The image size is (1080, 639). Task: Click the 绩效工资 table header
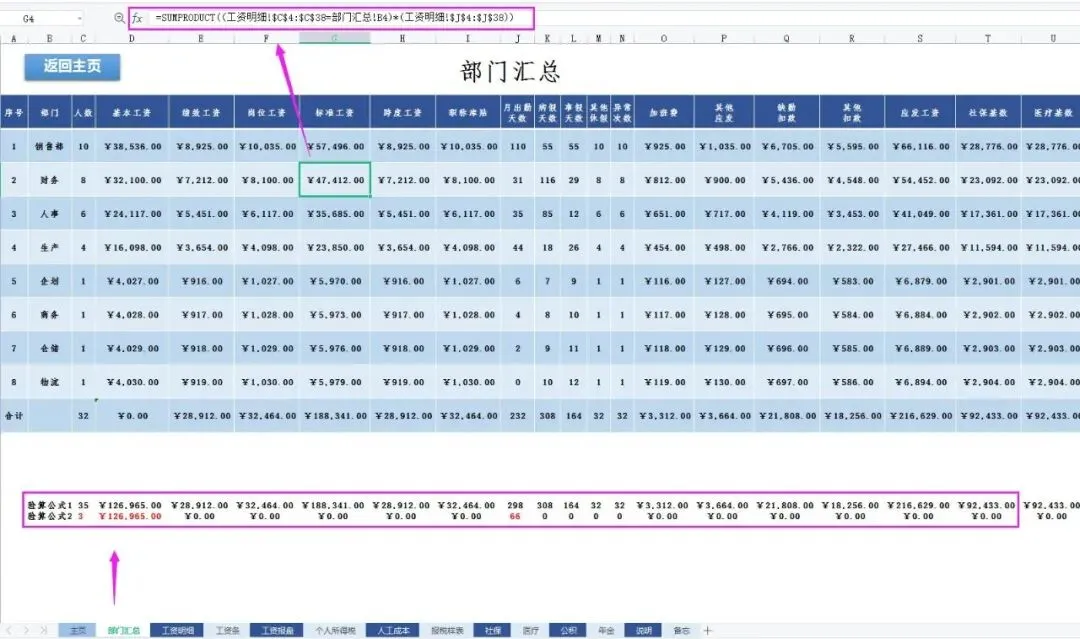pyautogui.click(x=201, y=112)
